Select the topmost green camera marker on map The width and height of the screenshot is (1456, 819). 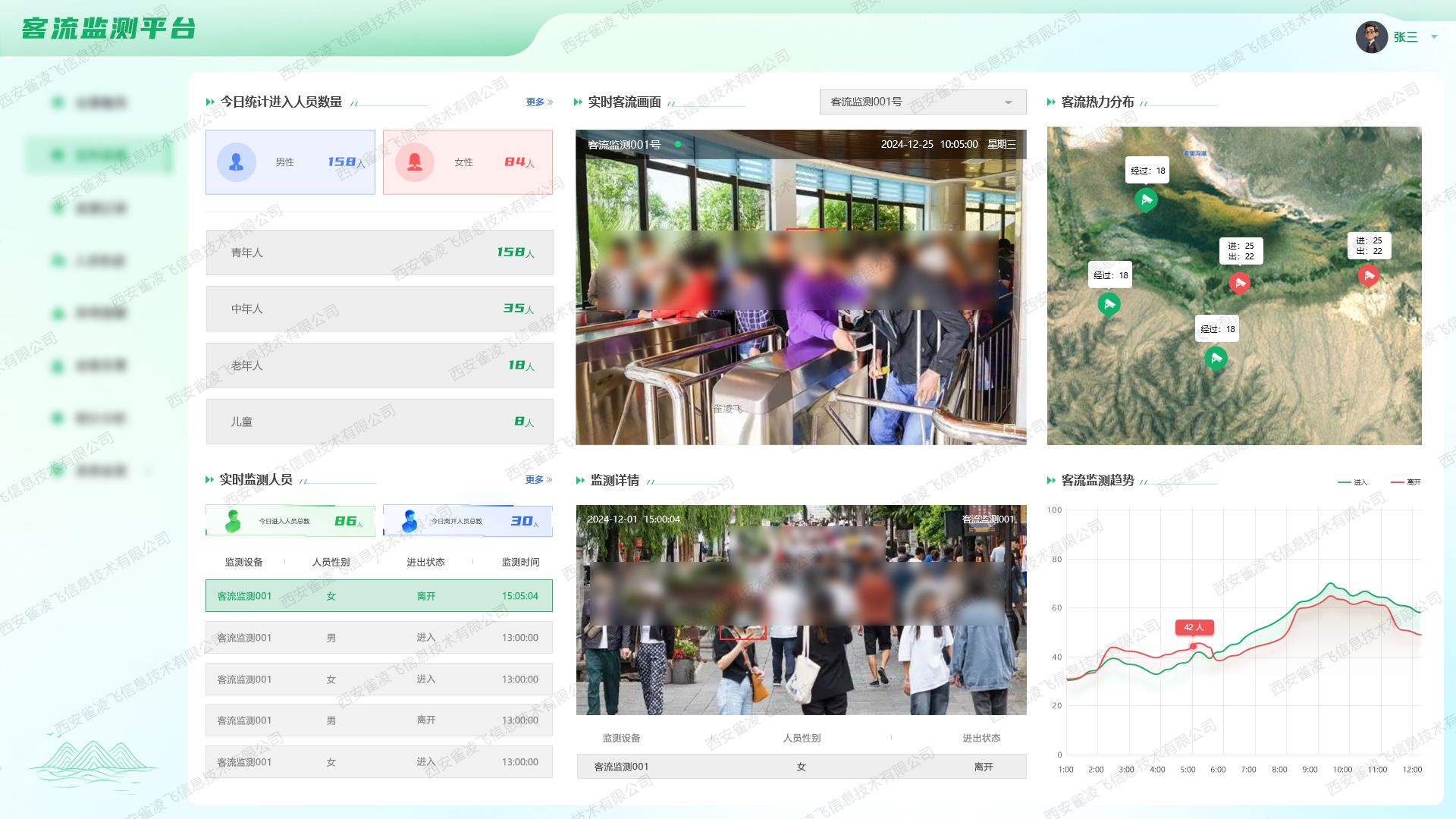pyautogui.click(x=1146, y=199)
